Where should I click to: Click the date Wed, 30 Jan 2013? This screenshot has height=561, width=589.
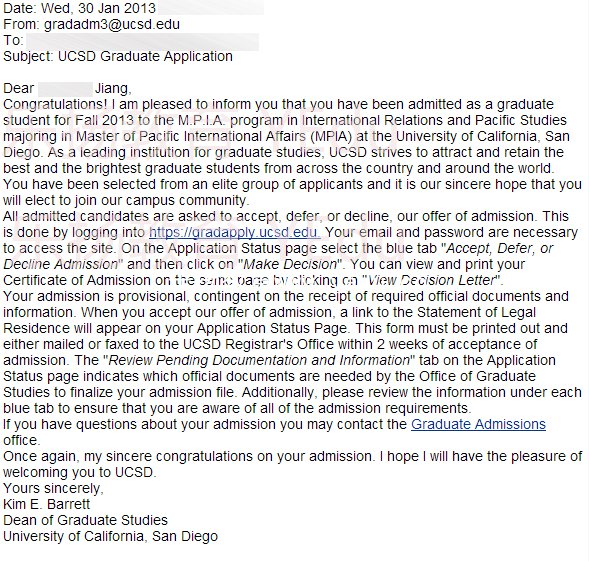tap(98, 8)
